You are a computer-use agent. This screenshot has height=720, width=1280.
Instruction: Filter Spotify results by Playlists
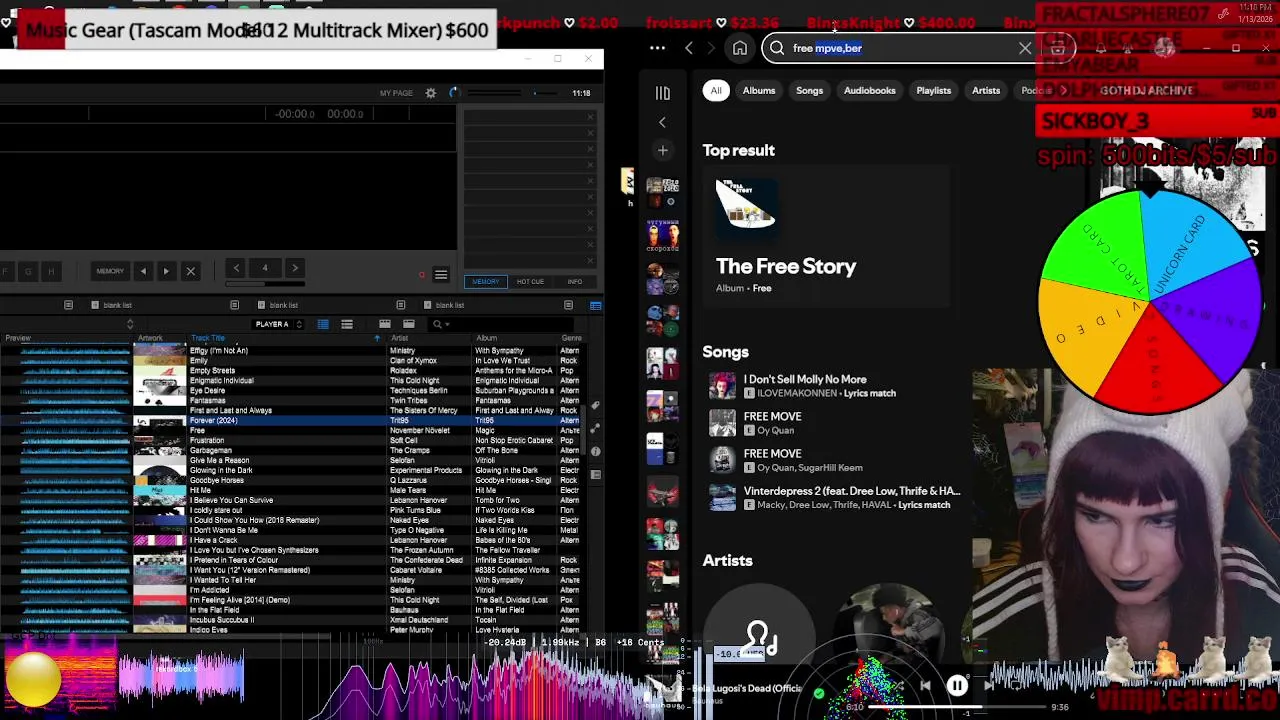pyautogui.click(x=933, y=90)
